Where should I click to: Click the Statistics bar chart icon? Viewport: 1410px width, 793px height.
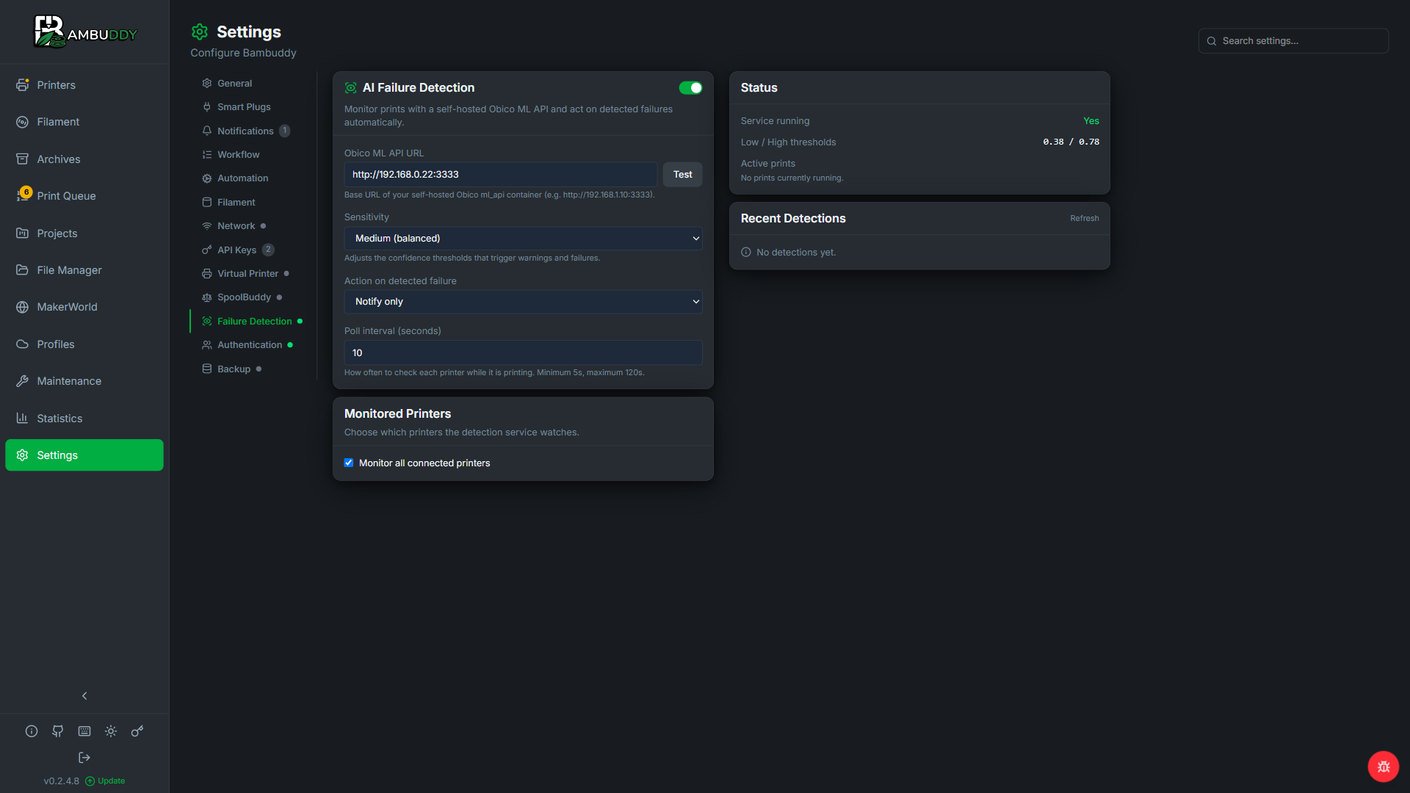[22, 418]
